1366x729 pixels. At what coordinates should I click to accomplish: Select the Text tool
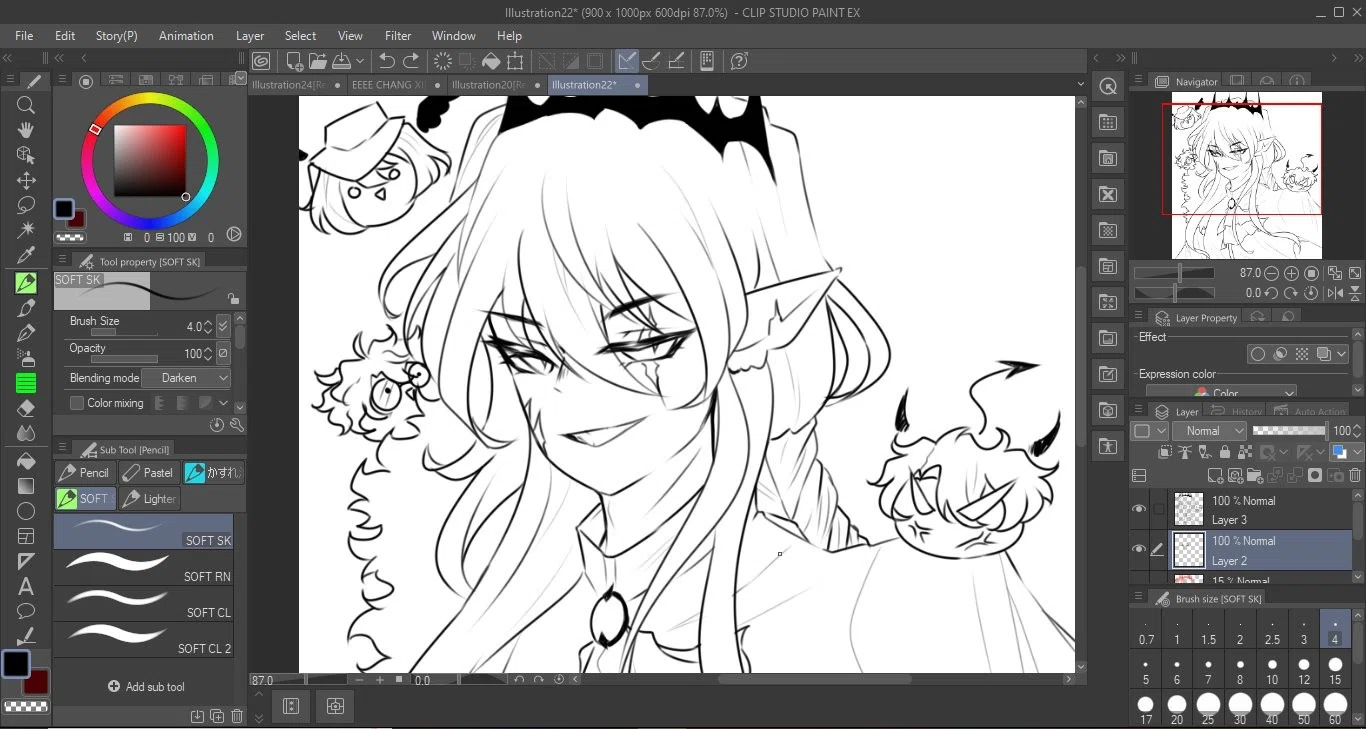27,586
